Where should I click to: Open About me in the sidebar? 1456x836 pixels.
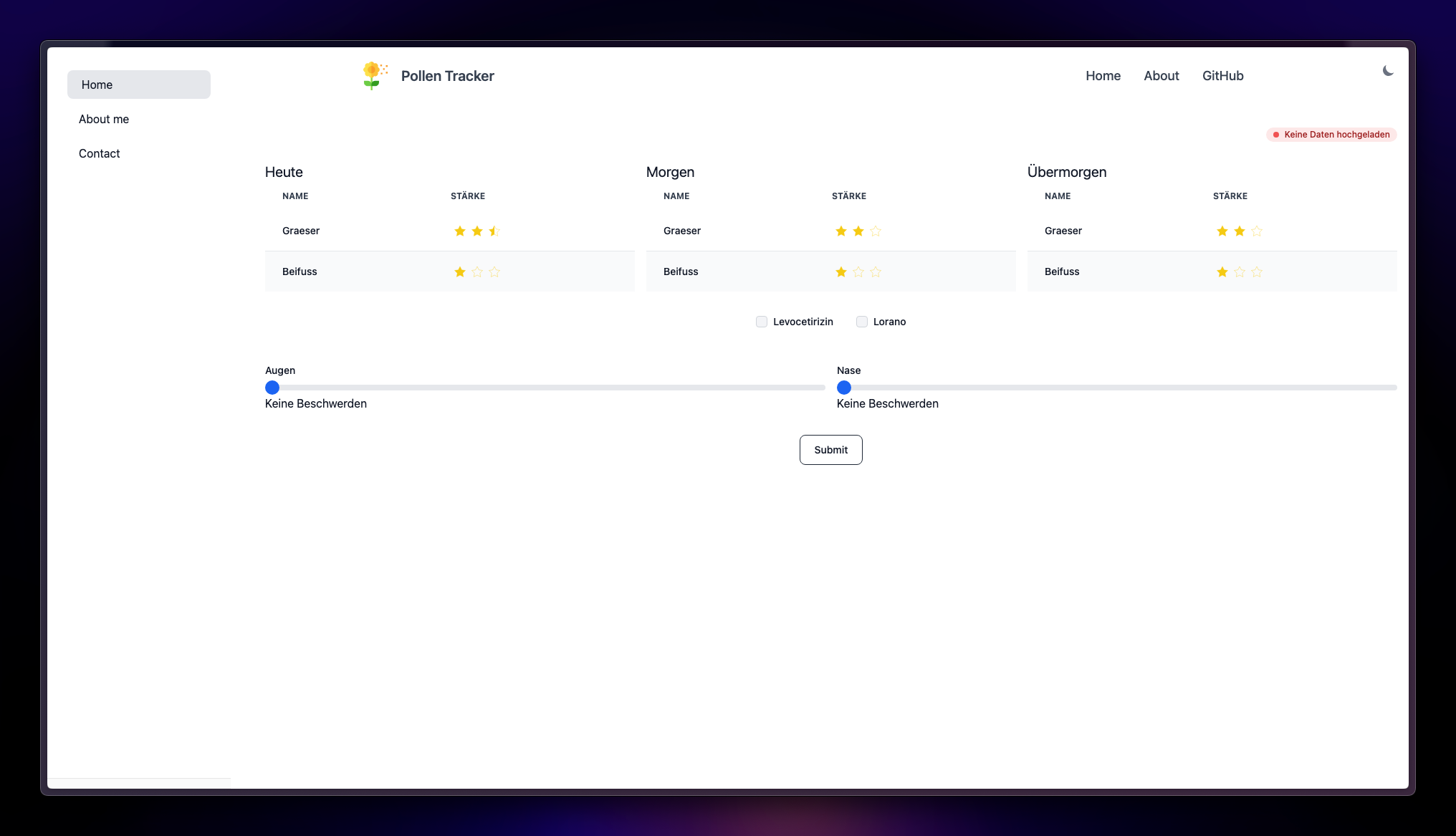click(104, 119)
